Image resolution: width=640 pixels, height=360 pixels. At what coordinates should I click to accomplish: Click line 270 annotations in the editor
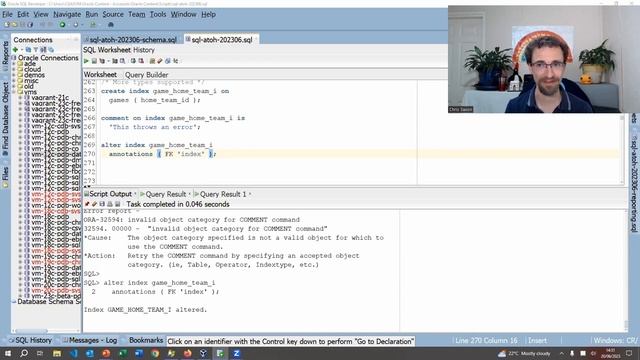click(131, 154)
